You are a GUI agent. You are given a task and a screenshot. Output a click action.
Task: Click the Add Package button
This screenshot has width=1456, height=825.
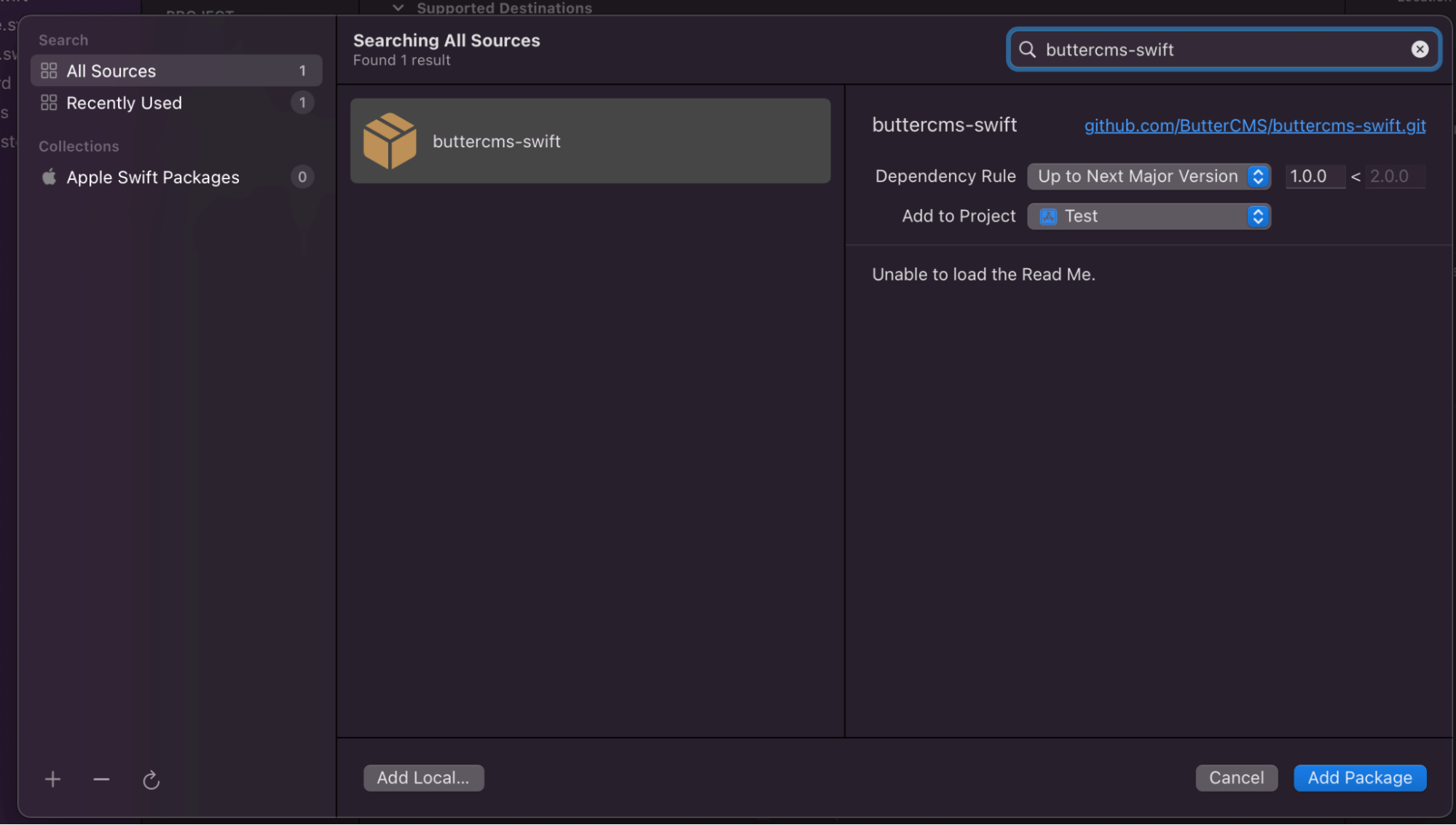[x=1360, y=777]
